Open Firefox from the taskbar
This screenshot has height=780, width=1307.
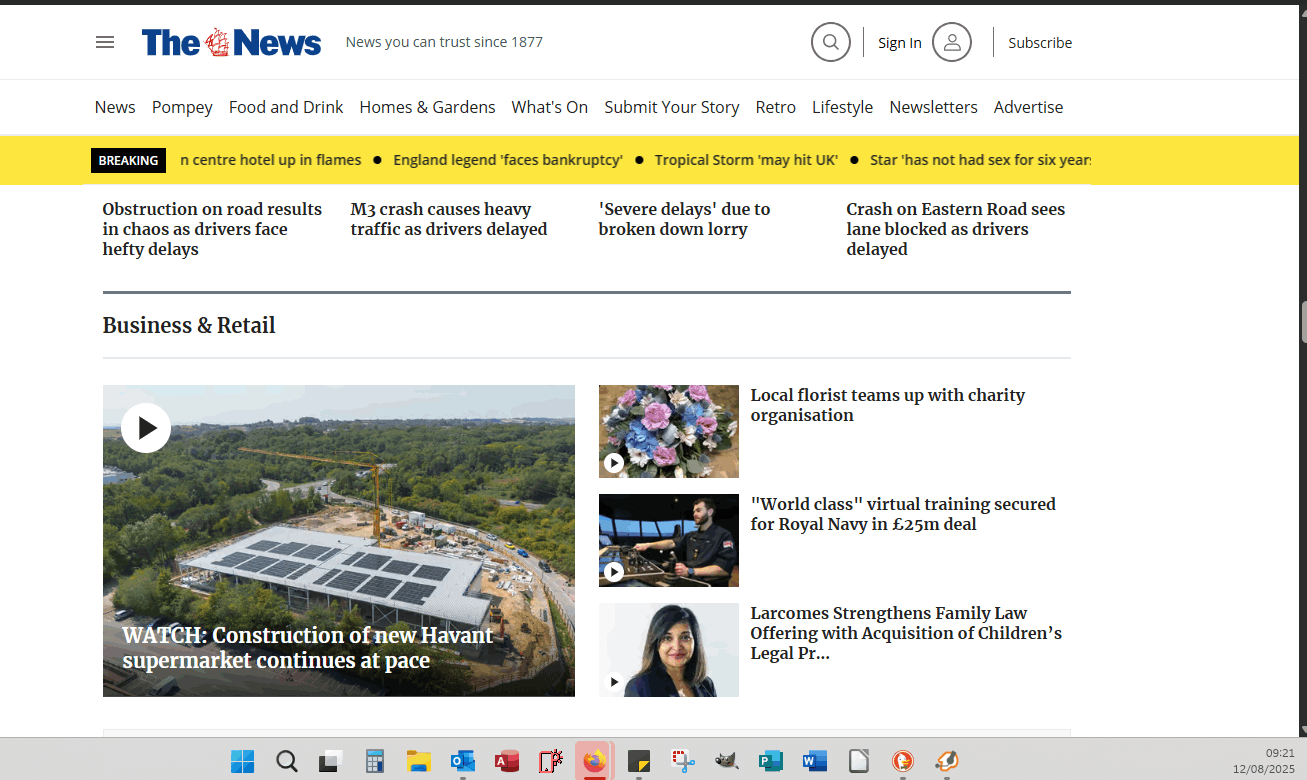(595, 761)
